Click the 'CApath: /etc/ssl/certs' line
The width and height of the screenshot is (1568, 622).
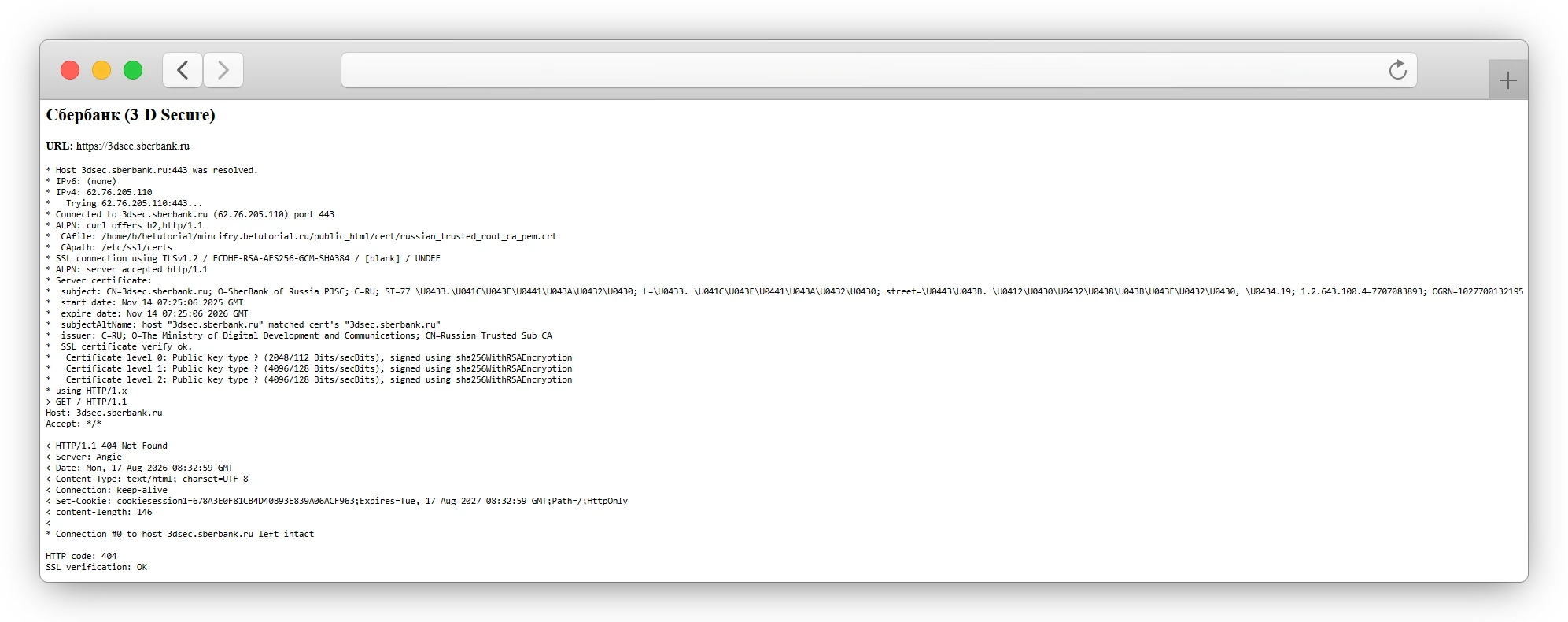point(109,247)
